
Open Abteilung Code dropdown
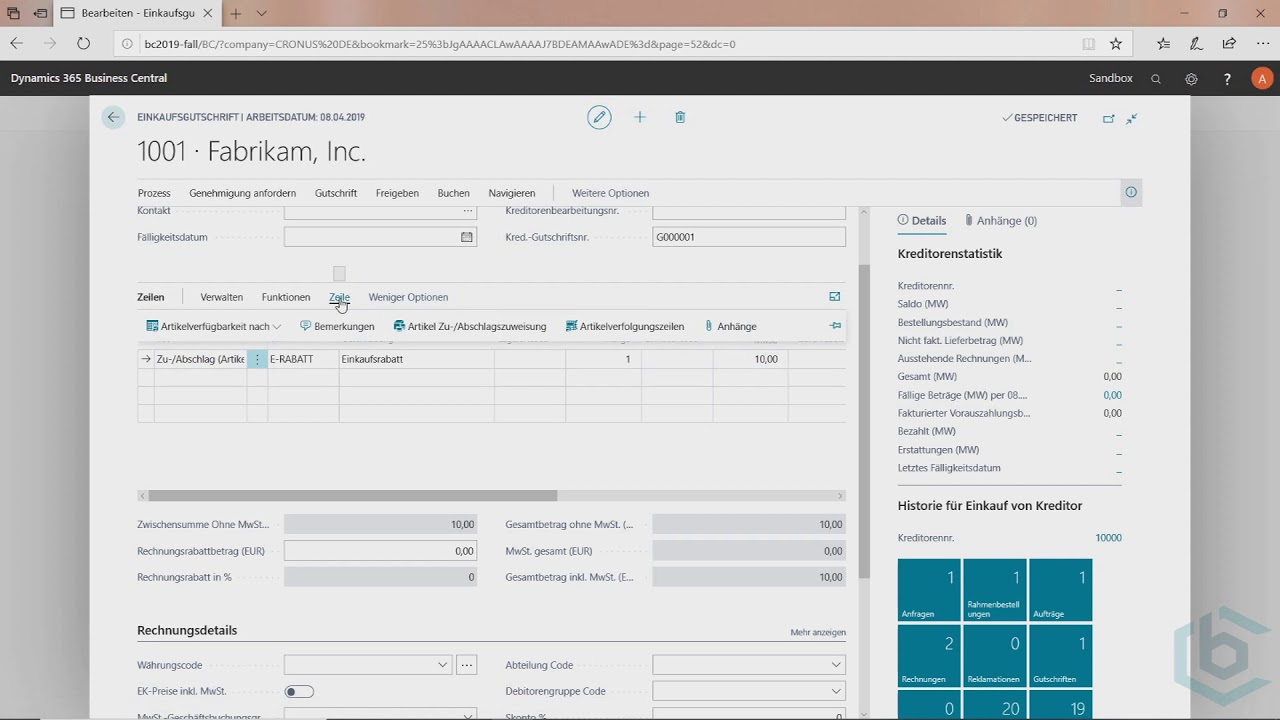pos(836,665)
